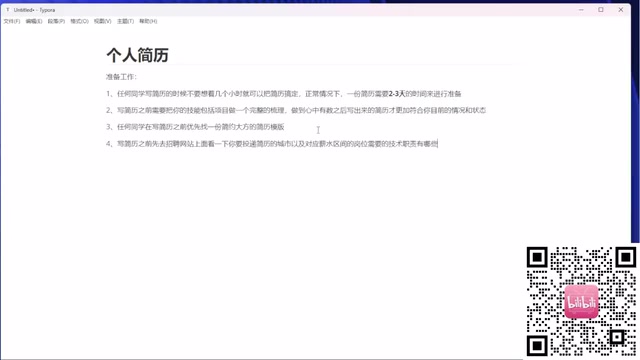Screen dimensions: 640x360
Task: Click the bold 2-3天 text
Action: pyautogui.click(x=397, y=93)
